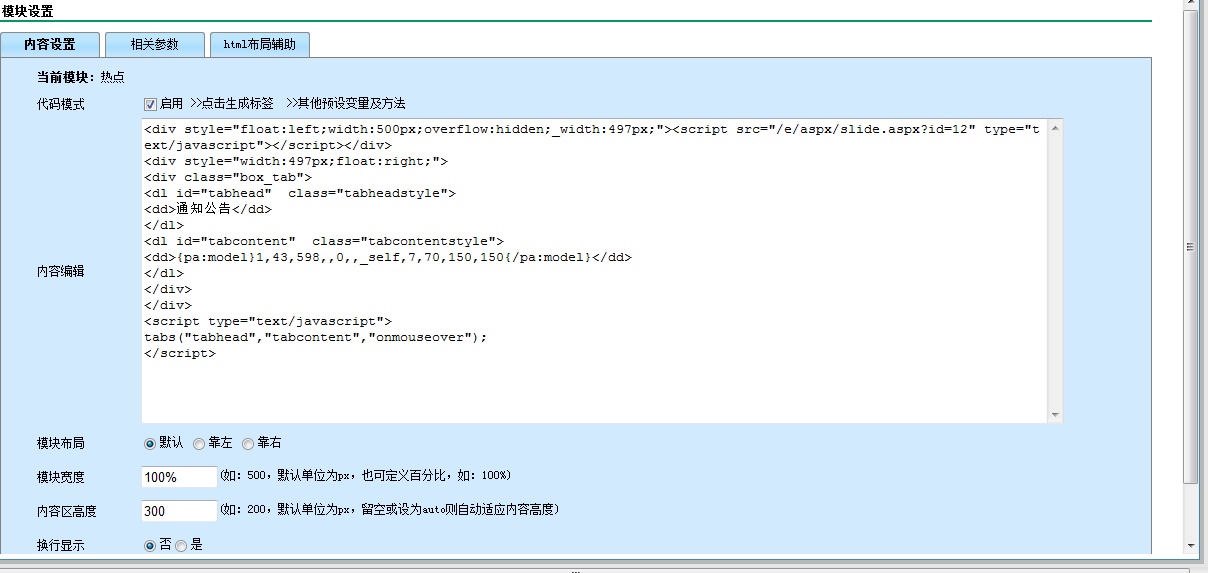Click the 模块宽度 input showing 100%
1208x573 pixels.
(x=179, y=477)
